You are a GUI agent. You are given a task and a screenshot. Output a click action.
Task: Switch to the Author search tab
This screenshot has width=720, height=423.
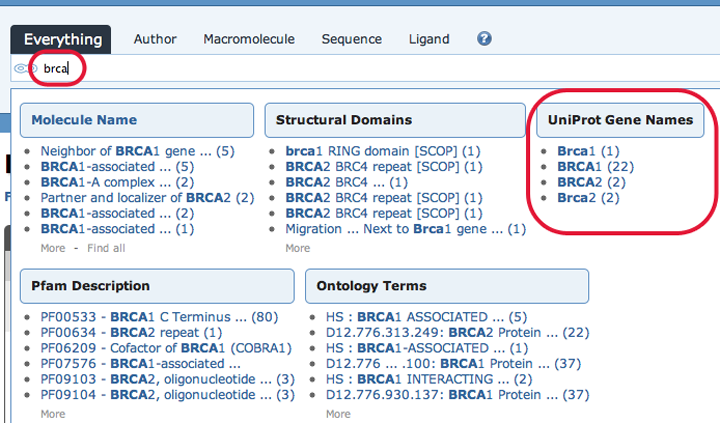155,39
